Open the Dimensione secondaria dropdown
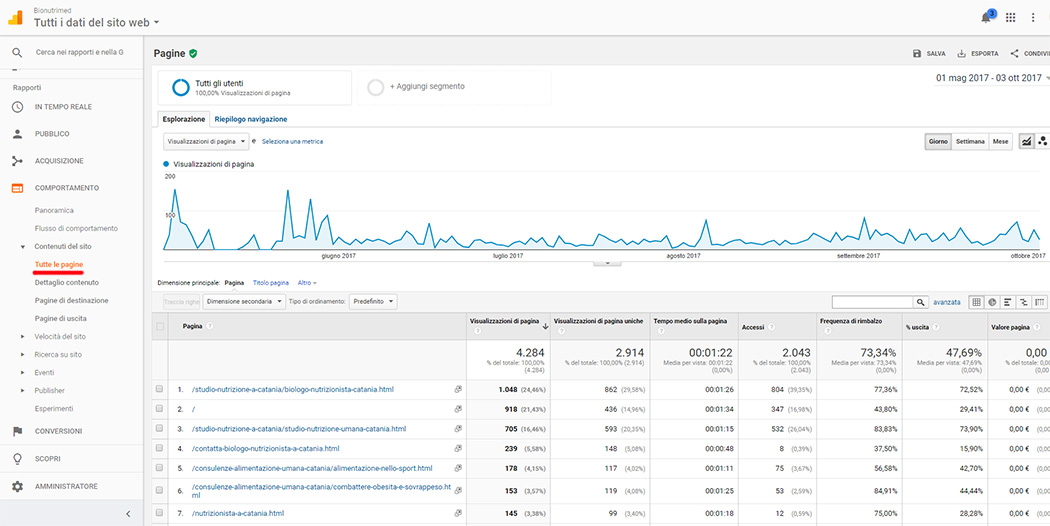The width and height of the screenshot is (1050, 526). (x=244, y=302)
